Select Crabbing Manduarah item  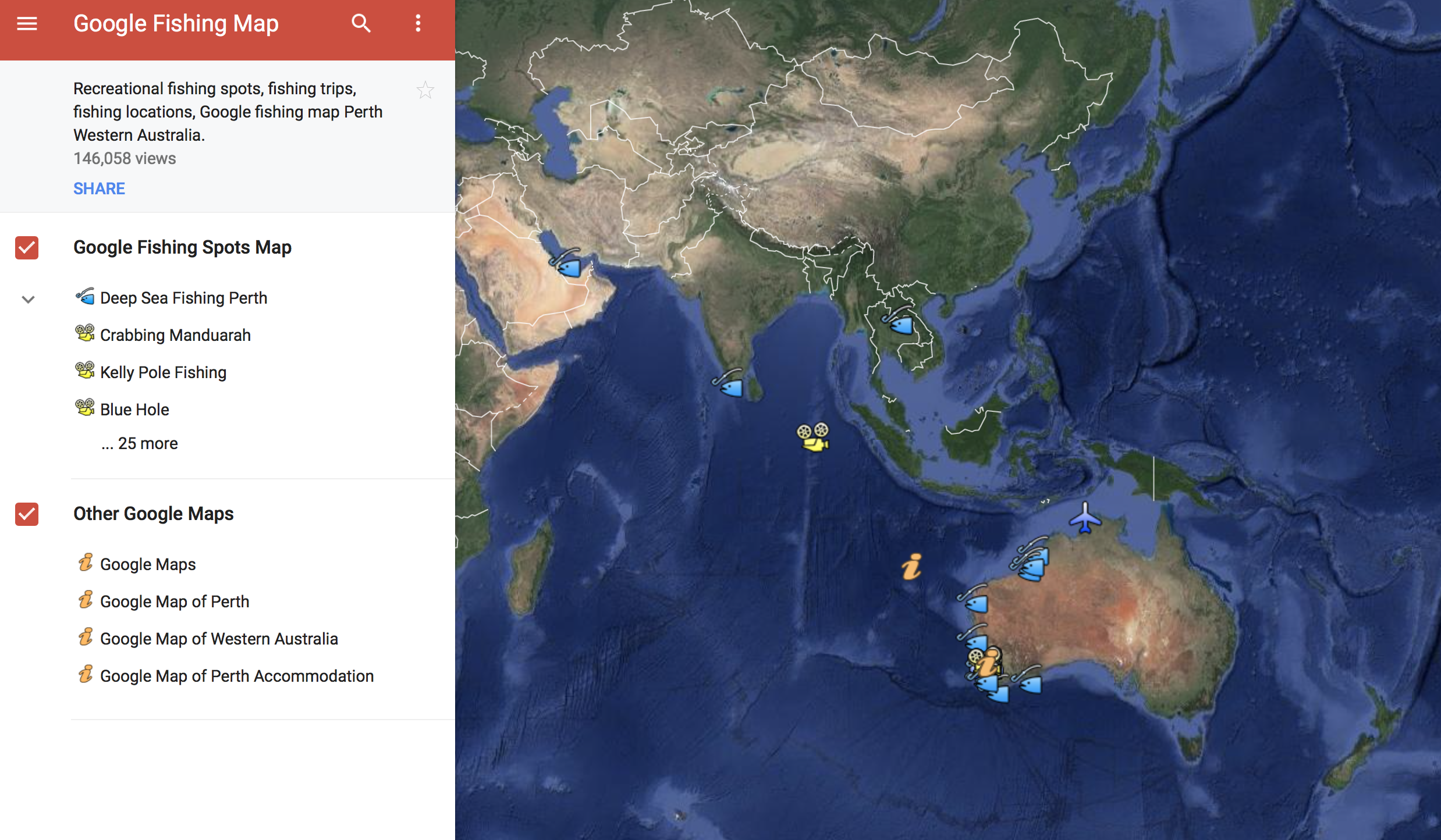tap(175, 335)
